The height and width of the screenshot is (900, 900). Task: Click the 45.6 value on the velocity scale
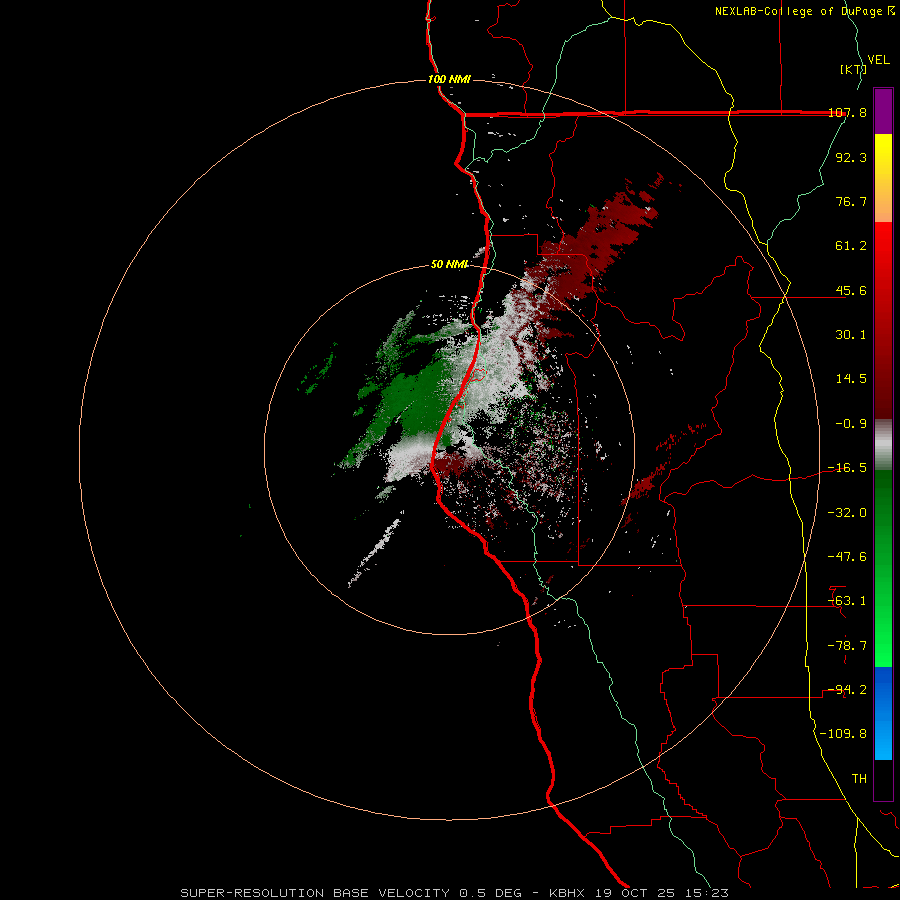pos(851,290)
